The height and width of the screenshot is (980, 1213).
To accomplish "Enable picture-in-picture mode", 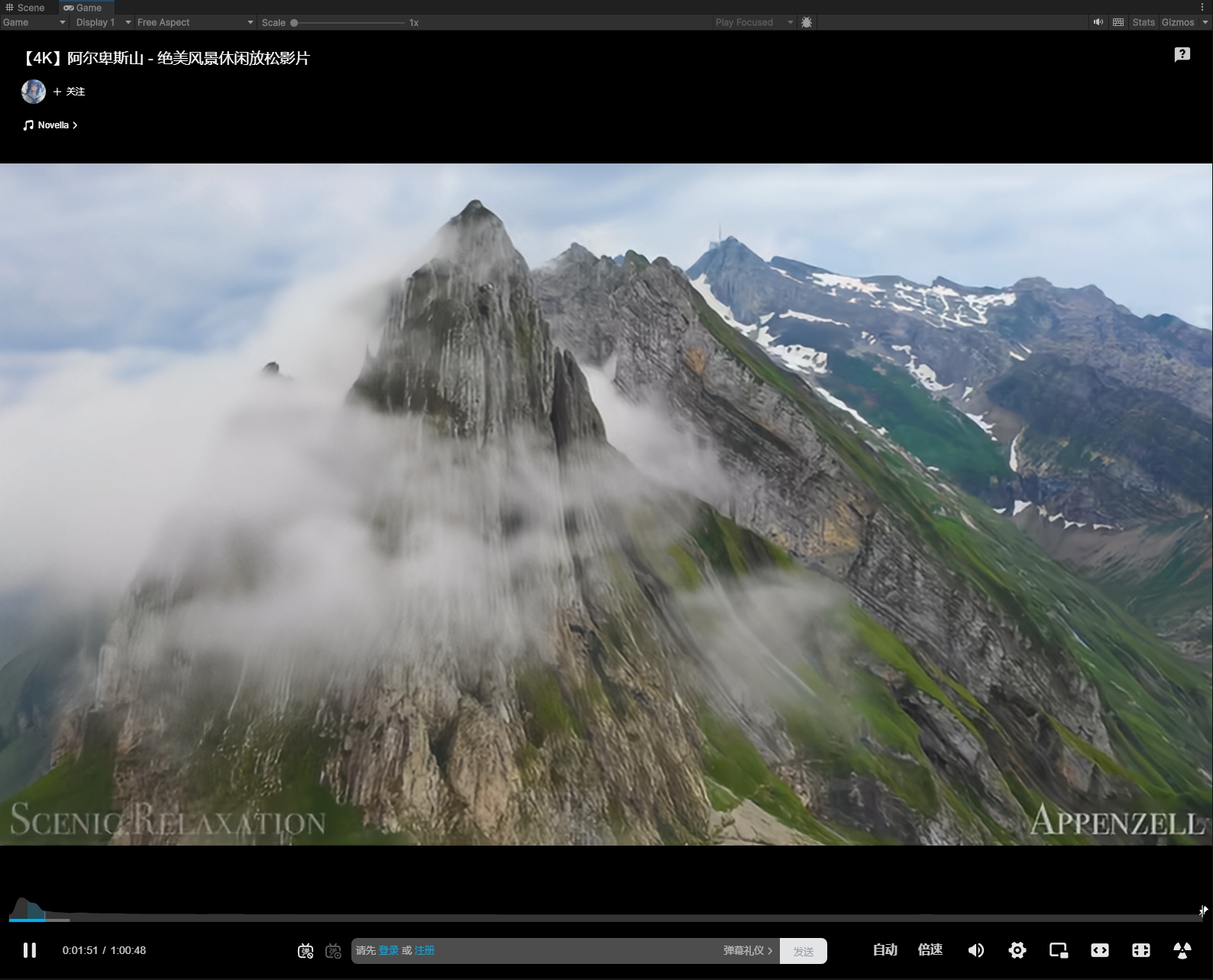I will point(1058,950).
